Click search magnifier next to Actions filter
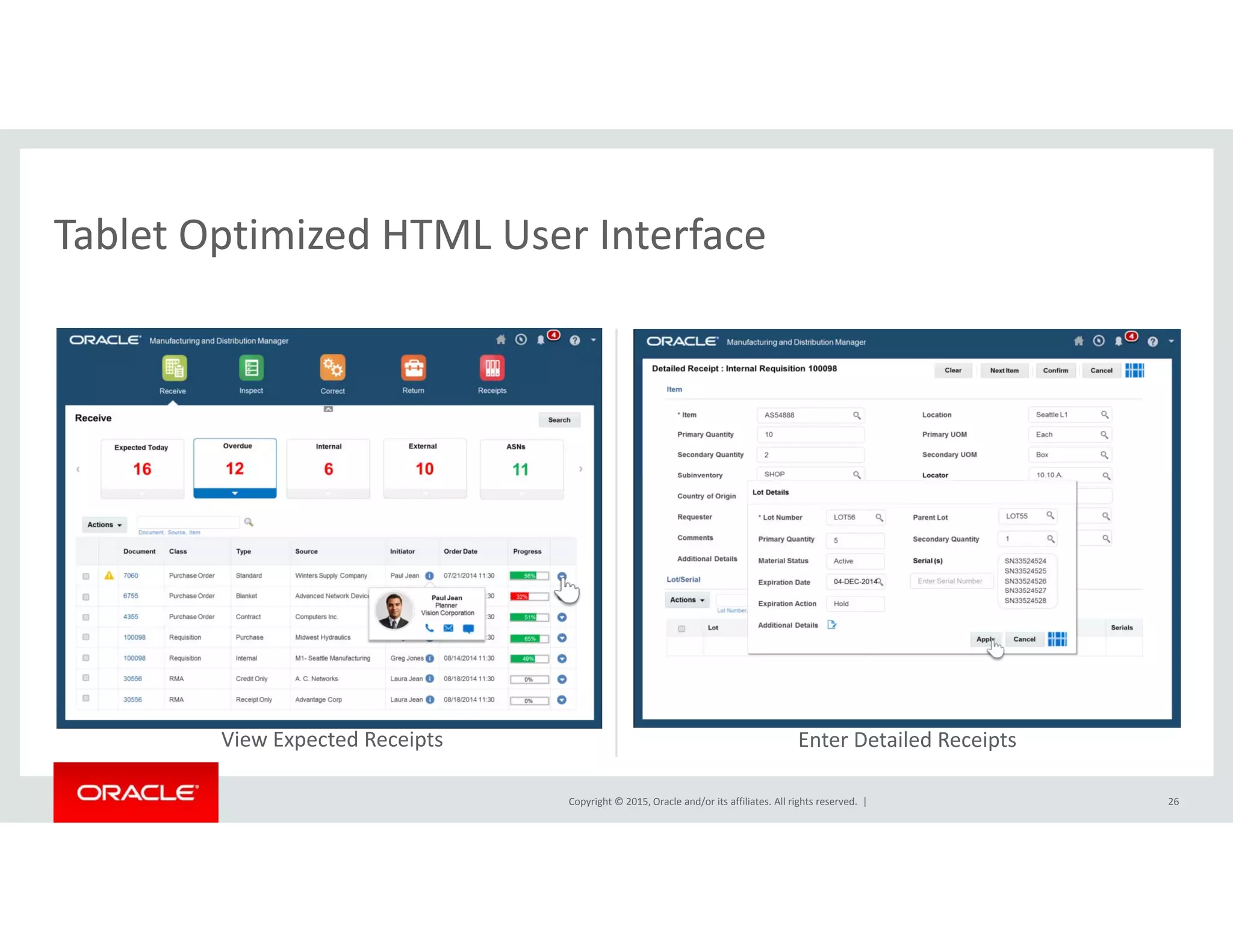1233x952 pixels. pyautogui.click(x=249, y=522)
